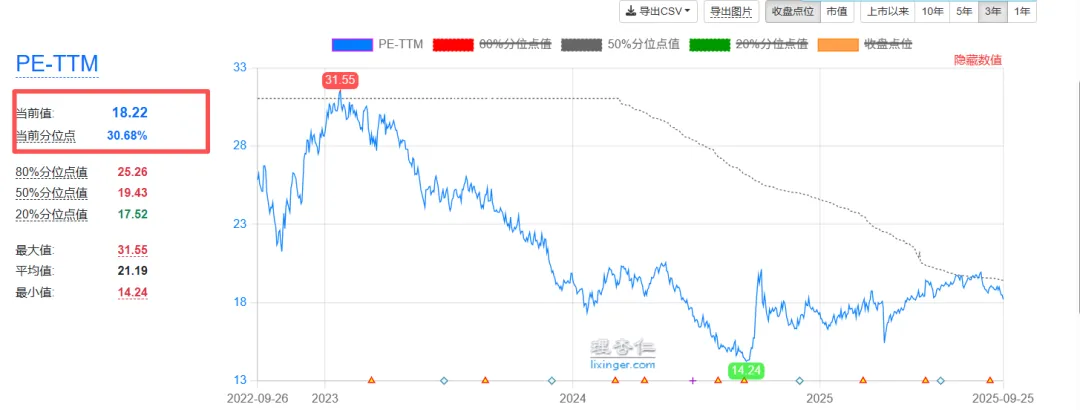Select the 3年 time range
1080x410 pixels.
pos(993,11)
